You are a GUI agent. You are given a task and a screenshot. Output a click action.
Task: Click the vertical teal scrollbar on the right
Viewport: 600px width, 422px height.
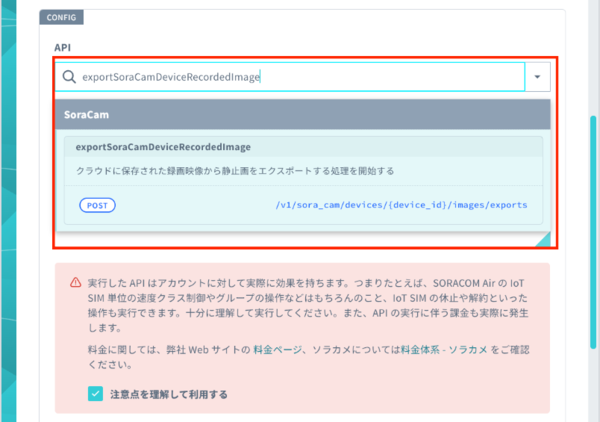click(593, 232)
